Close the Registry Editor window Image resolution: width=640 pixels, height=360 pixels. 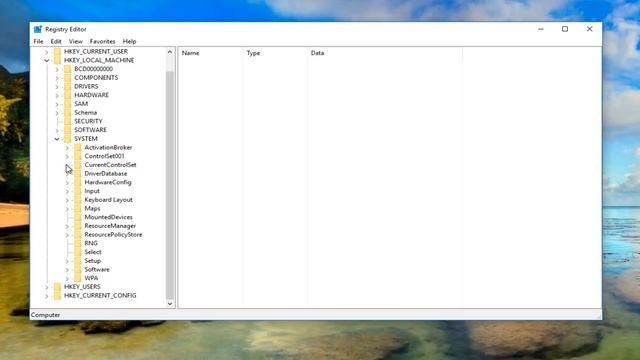point(589,29)
